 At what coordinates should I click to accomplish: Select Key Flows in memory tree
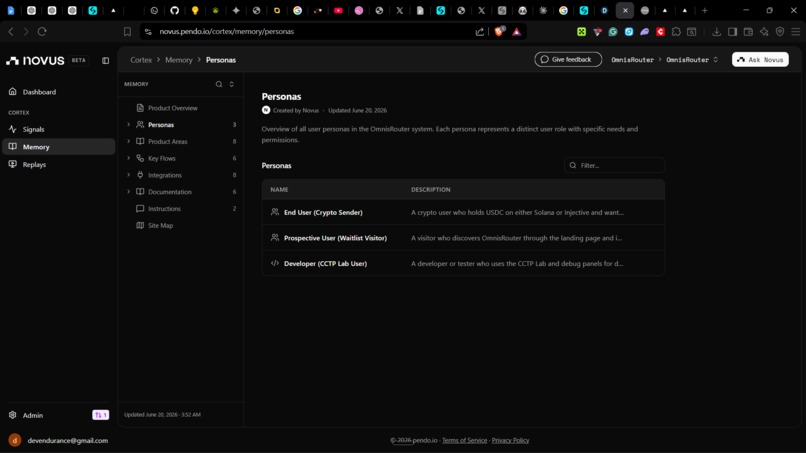[x=162, y=158]
